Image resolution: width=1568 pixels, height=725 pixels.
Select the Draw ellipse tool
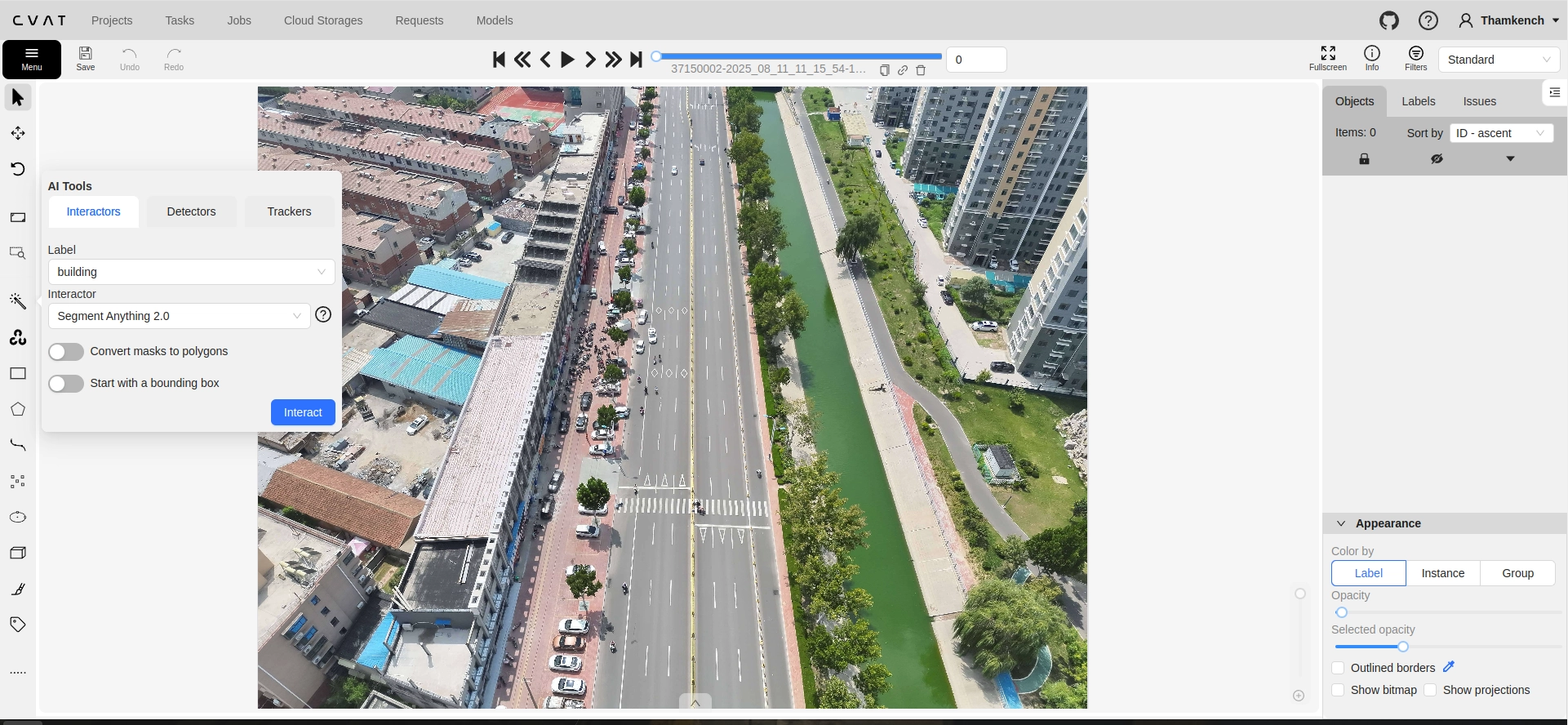pos(18,517)
